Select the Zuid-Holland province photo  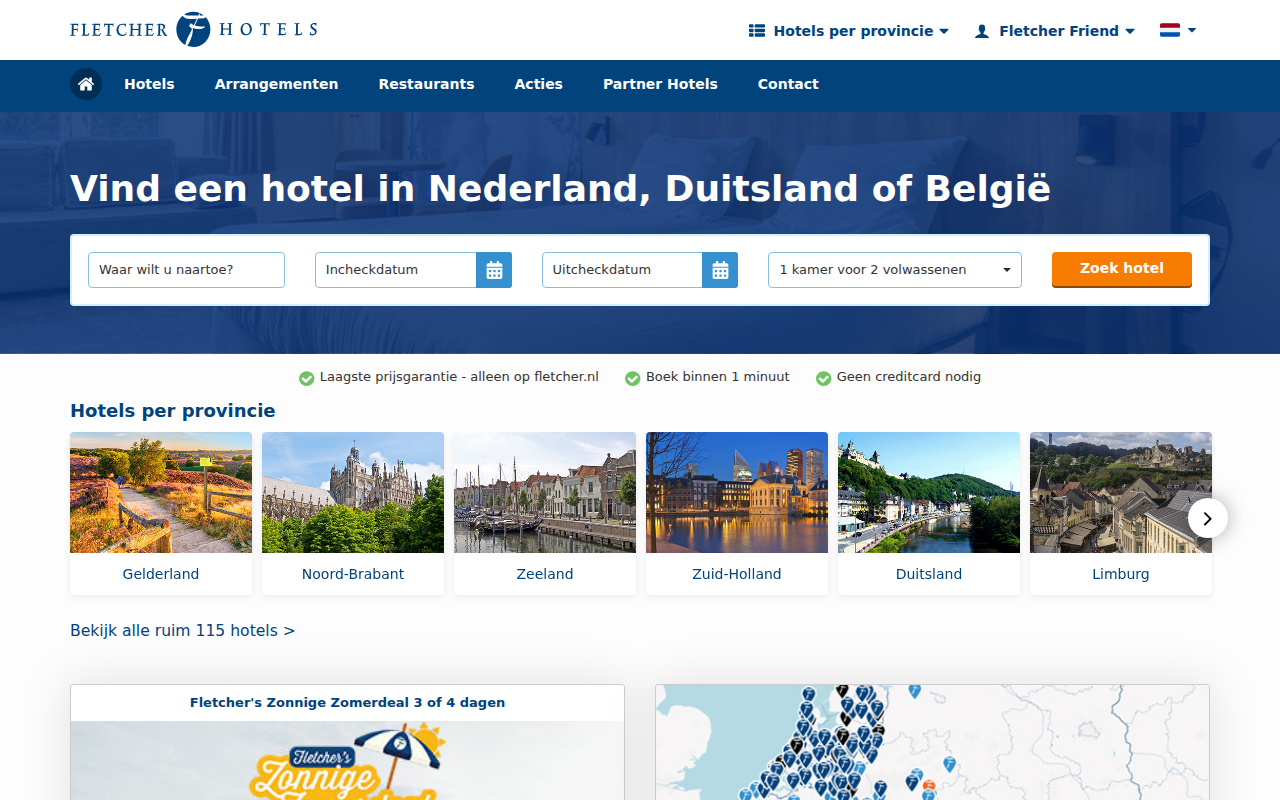(x=737, y=492)
